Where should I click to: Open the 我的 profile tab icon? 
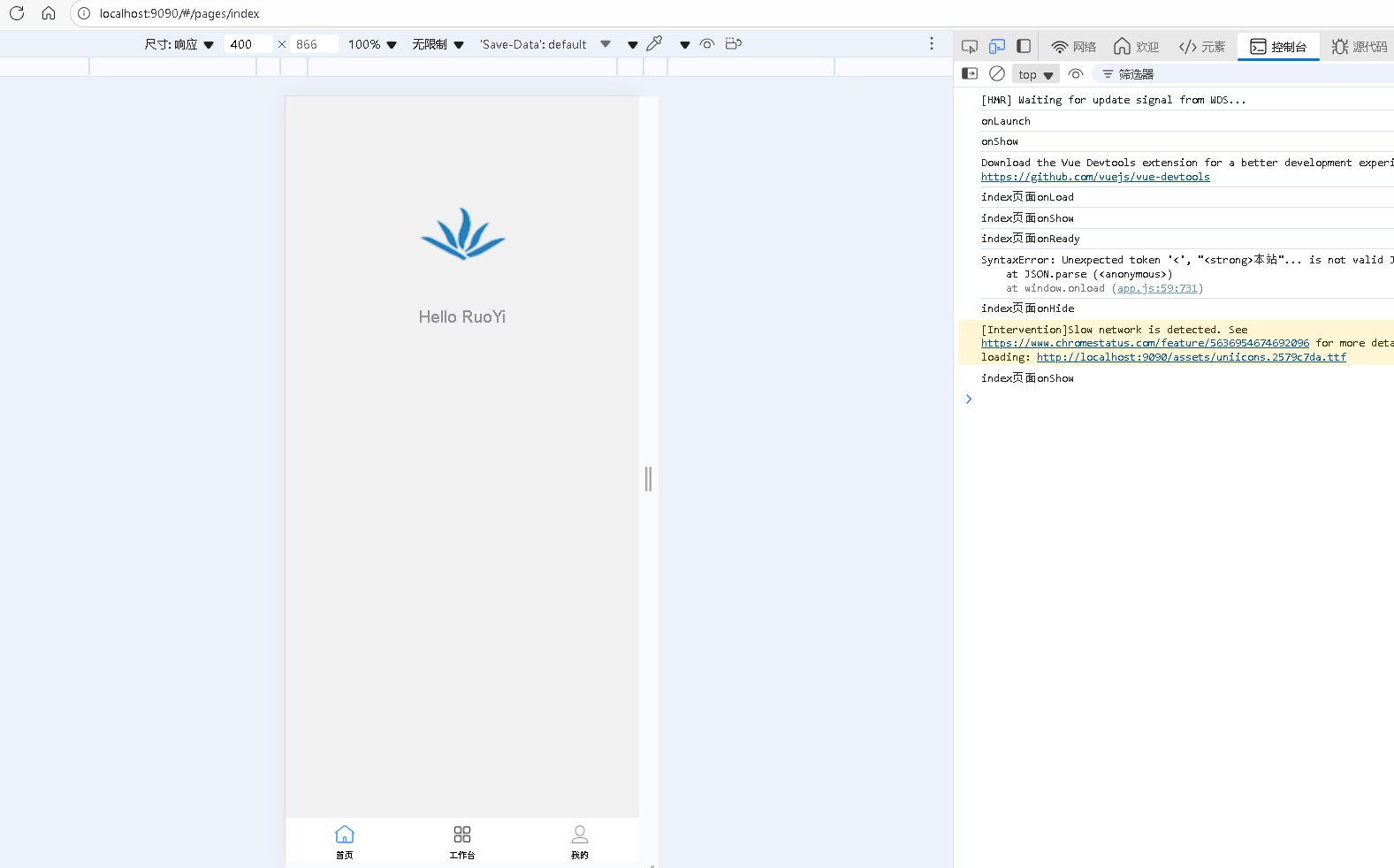coord(580,841)
